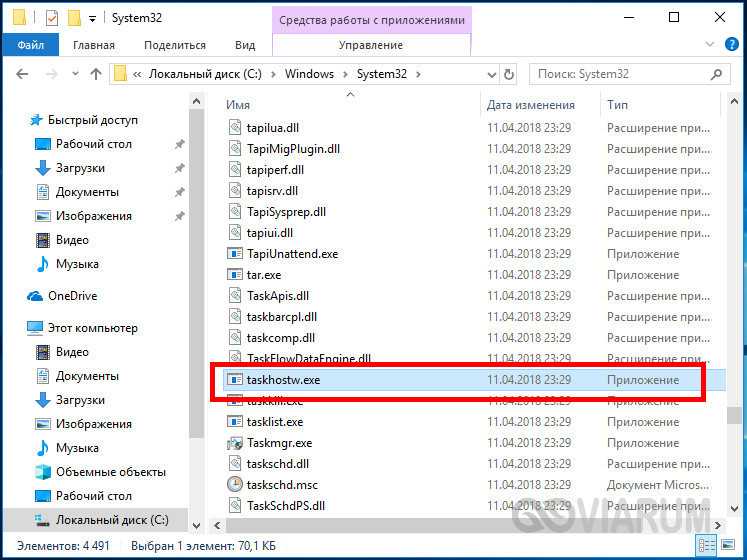Image resolution: width=747 pixels, height=560 pixels.
Task: Click the Видео icon under Quick Access
Action: pyautogui.click(x=43, y=240)
